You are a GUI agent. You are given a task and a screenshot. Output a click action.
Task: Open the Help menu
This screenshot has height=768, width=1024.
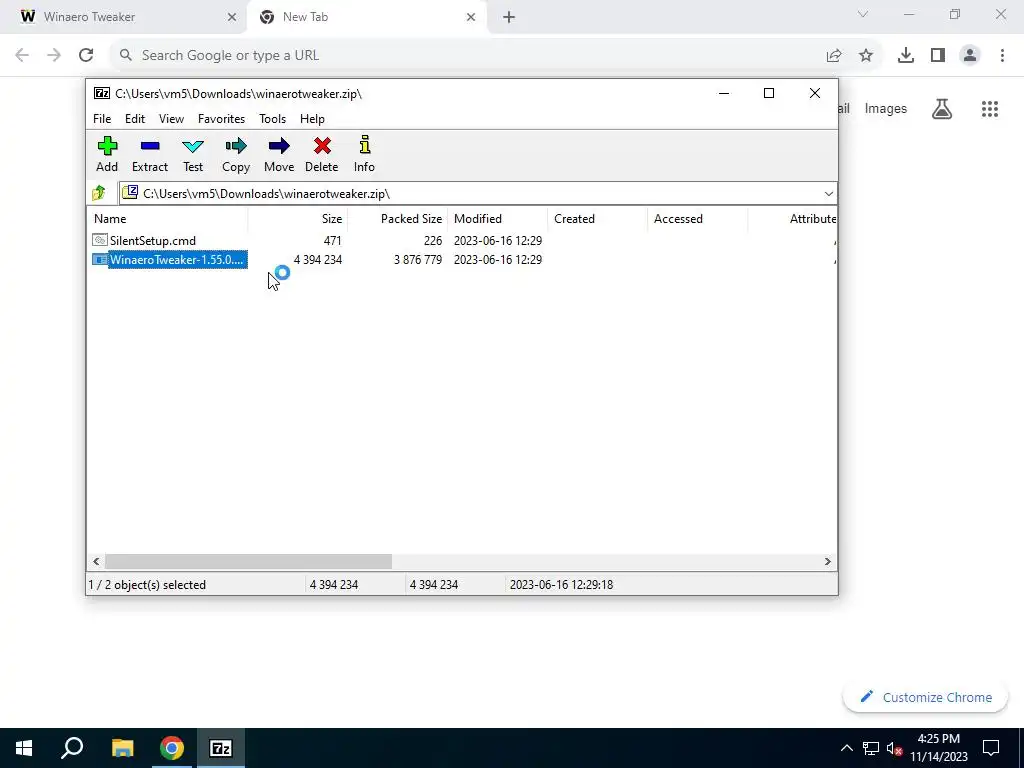click(x=312, y=119)
